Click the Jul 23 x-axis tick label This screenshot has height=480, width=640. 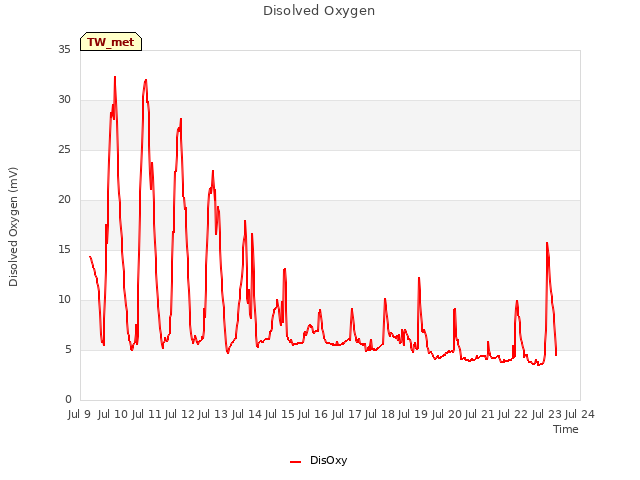tap(547, 414)
